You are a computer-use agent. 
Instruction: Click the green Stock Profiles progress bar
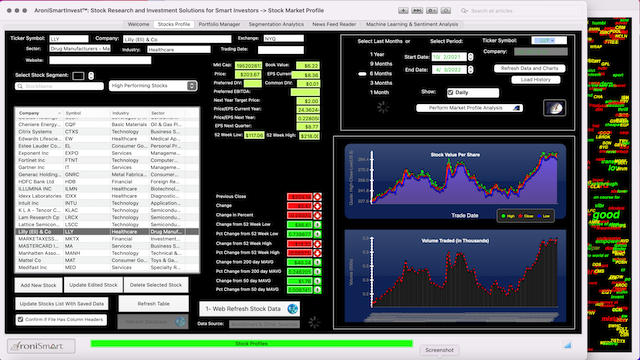pos(251,344)
